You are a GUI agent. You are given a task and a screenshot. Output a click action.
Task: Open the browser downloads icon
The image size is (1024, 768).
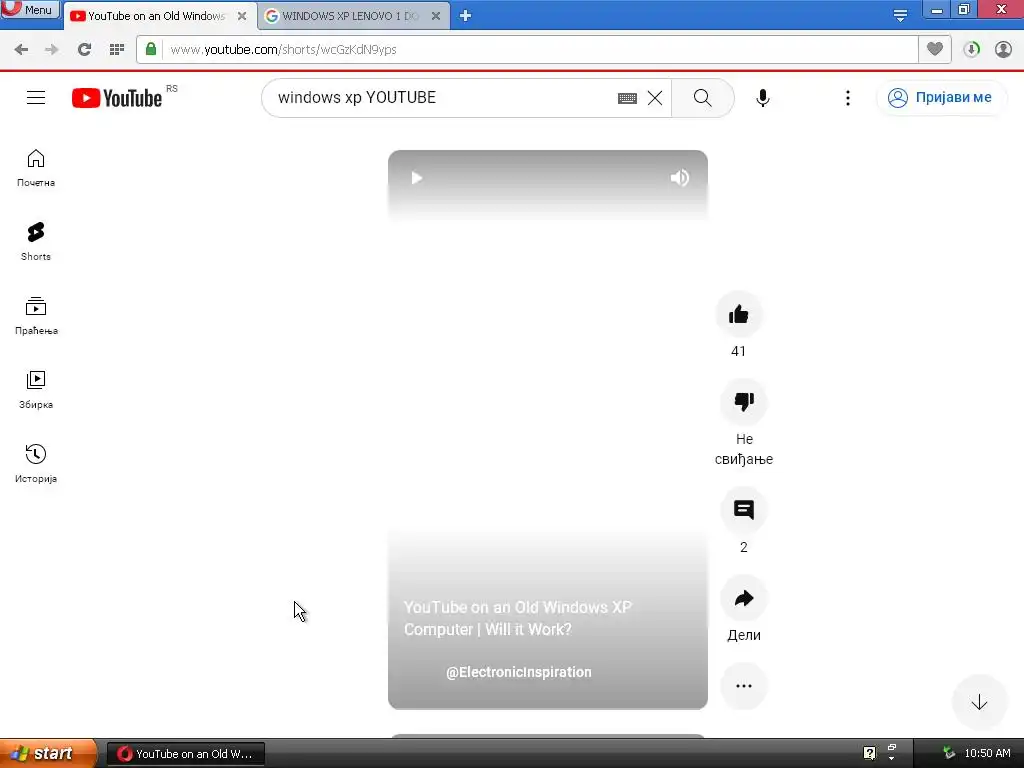click(971, 49)
